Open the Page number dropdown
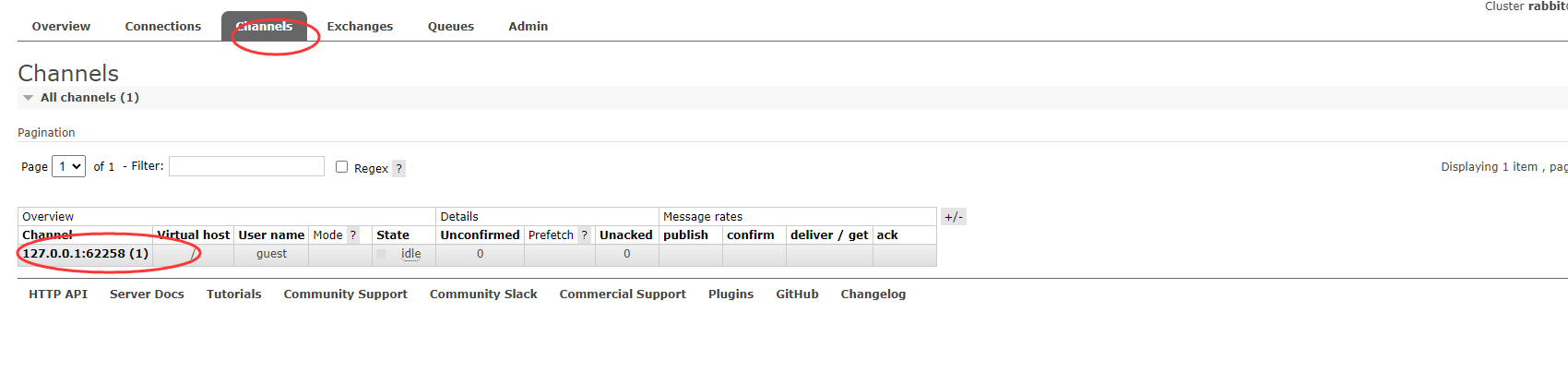Screen dimensions: 1568x373 point(69,166)
